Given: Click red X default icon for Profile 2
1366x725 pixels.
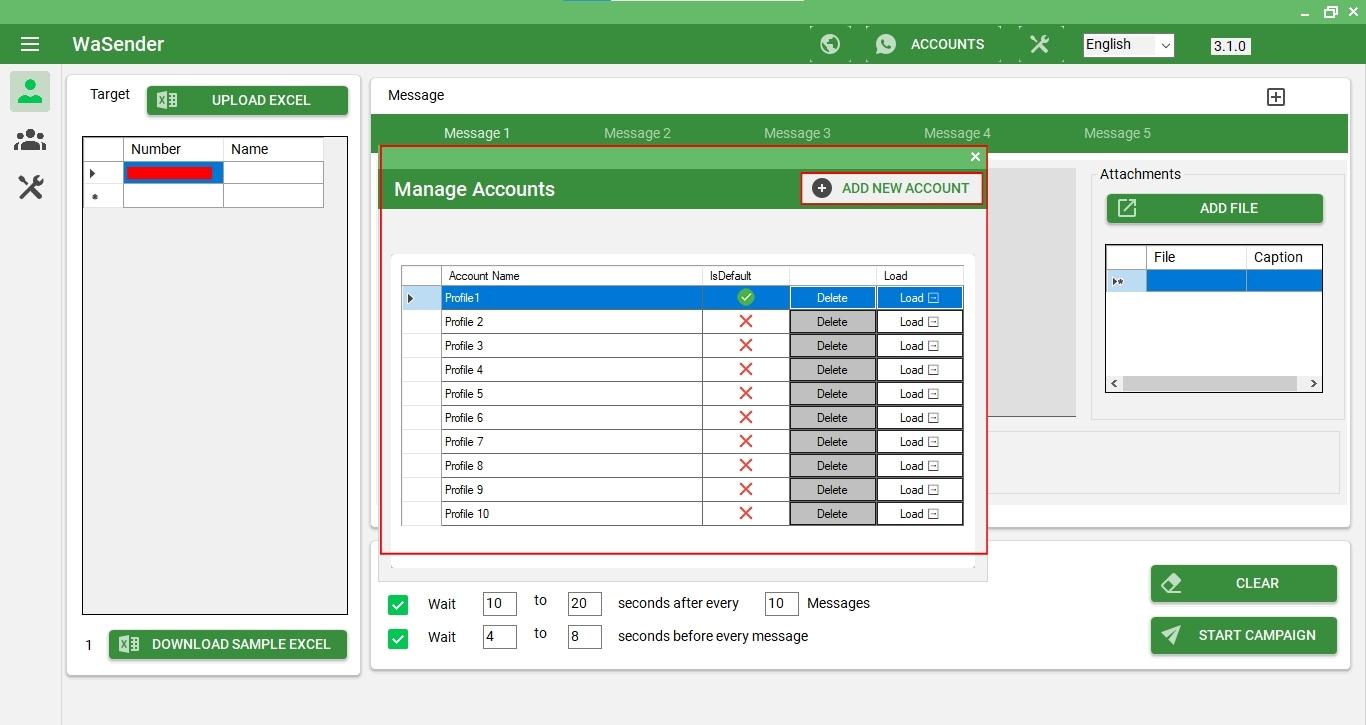Looking at the screenshot, I should click(745, 321).
